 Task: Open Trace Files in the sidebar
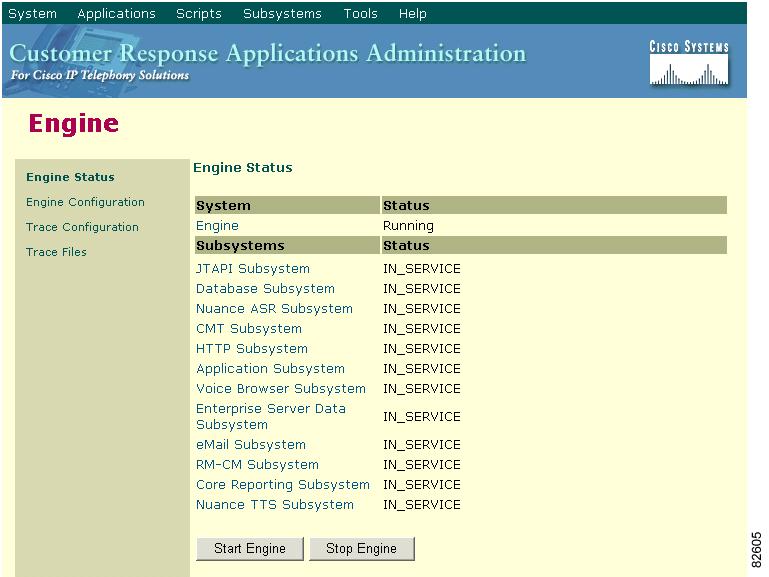pos(56,252)
